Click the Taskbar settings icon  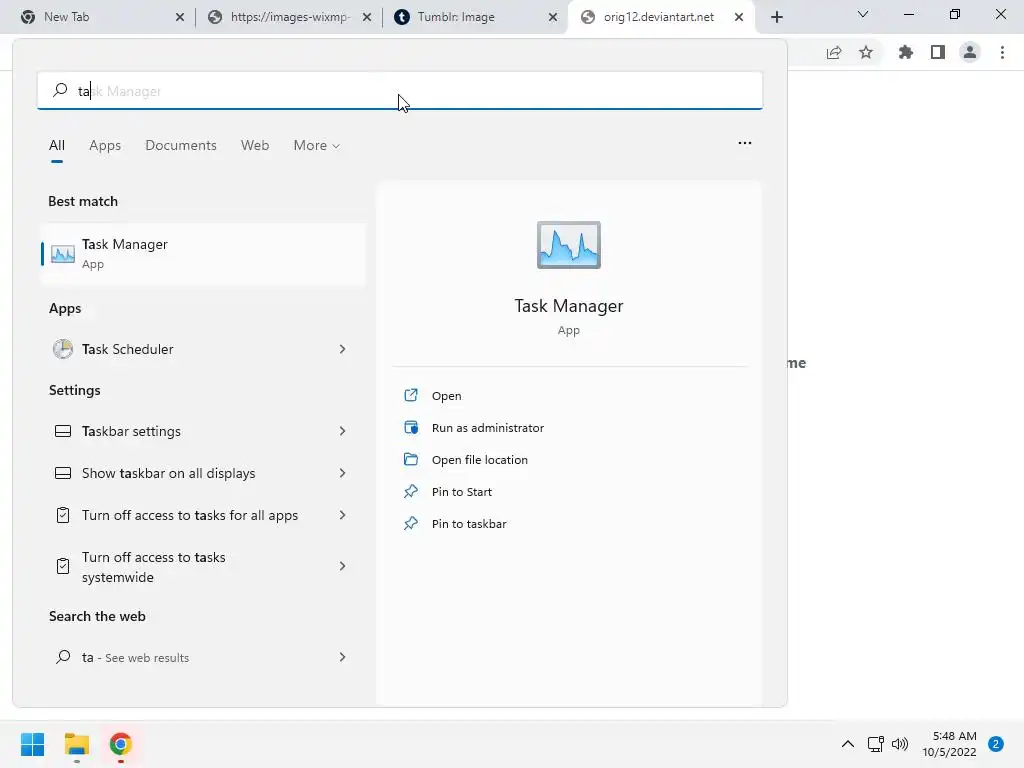[63, 431]
